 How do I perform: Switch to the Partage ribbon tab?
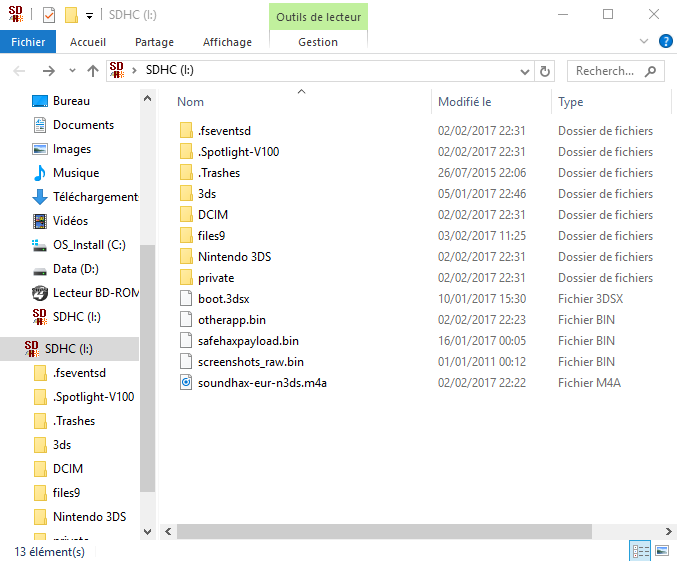click(154, 42)
